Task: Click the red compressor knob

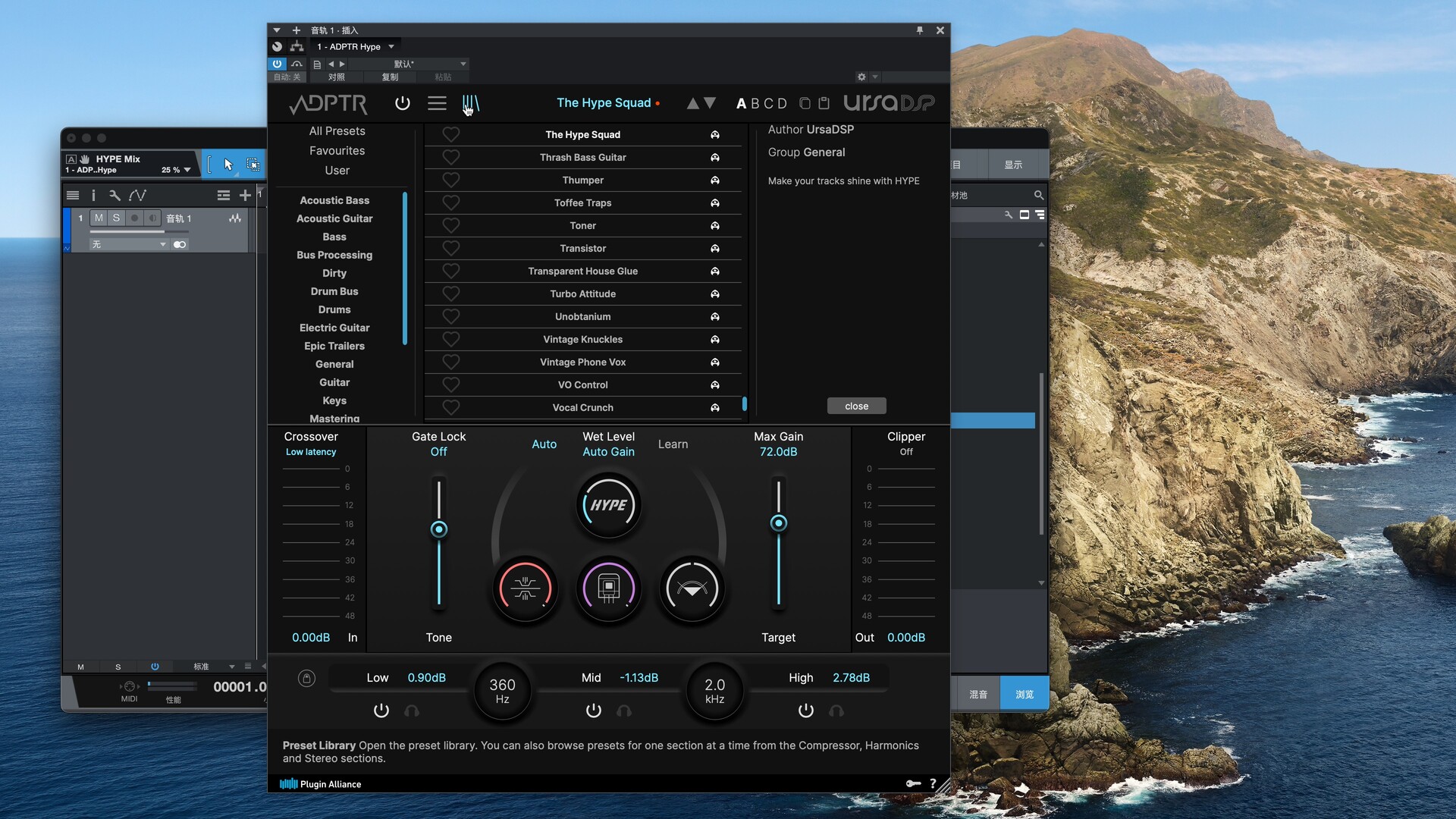Action: (526, 588)
